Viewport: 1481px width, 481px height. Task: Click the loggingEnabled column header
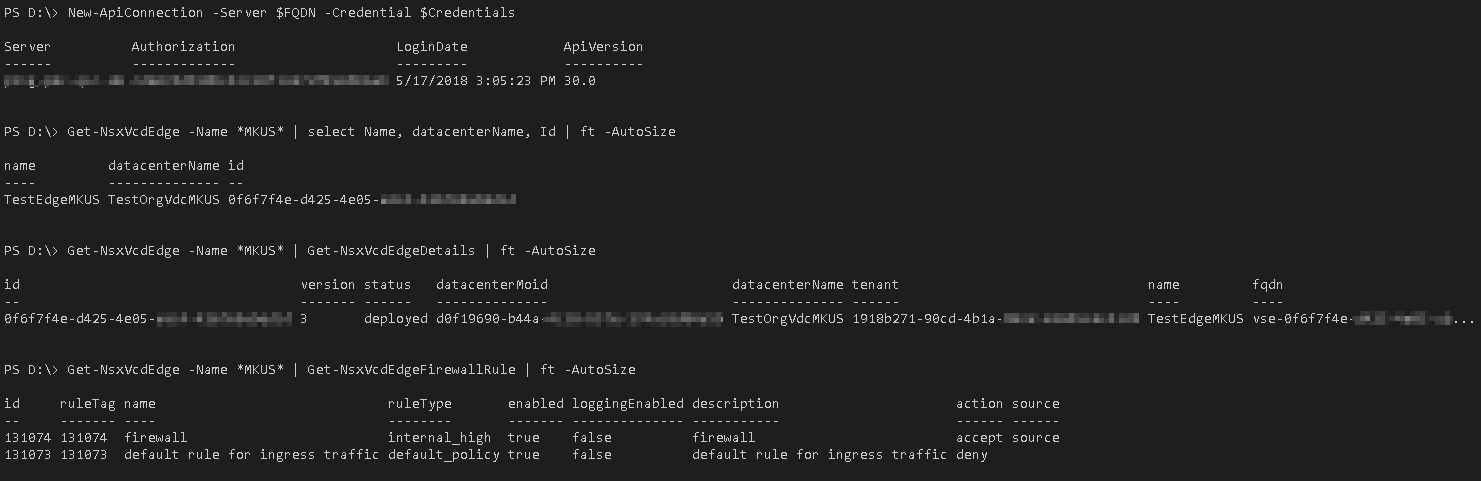628,404
